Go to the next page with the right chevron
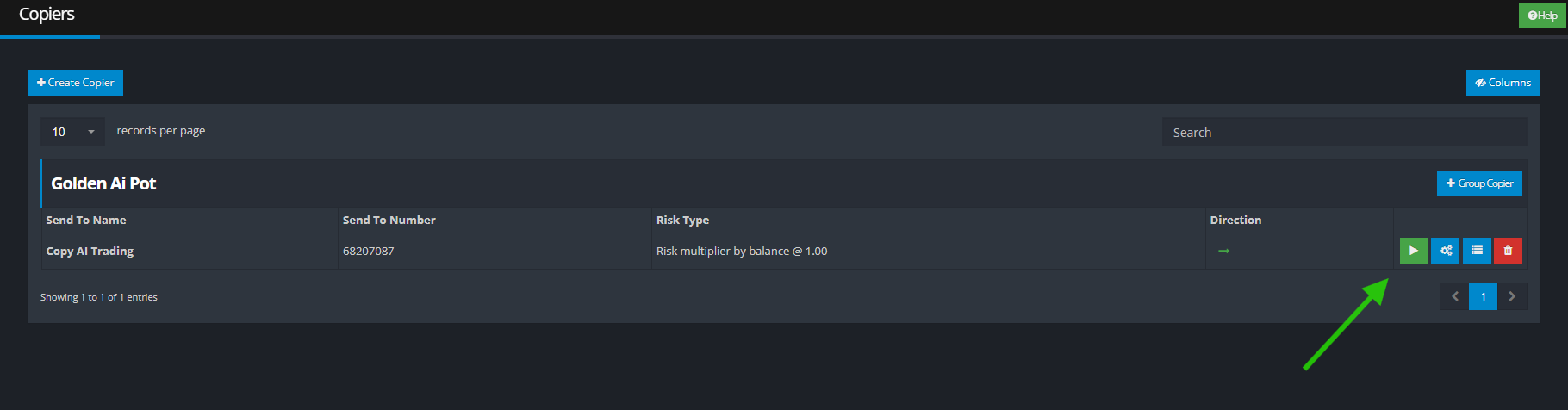This screenshot has height=410, width=1568. (x=1512, y=296)
